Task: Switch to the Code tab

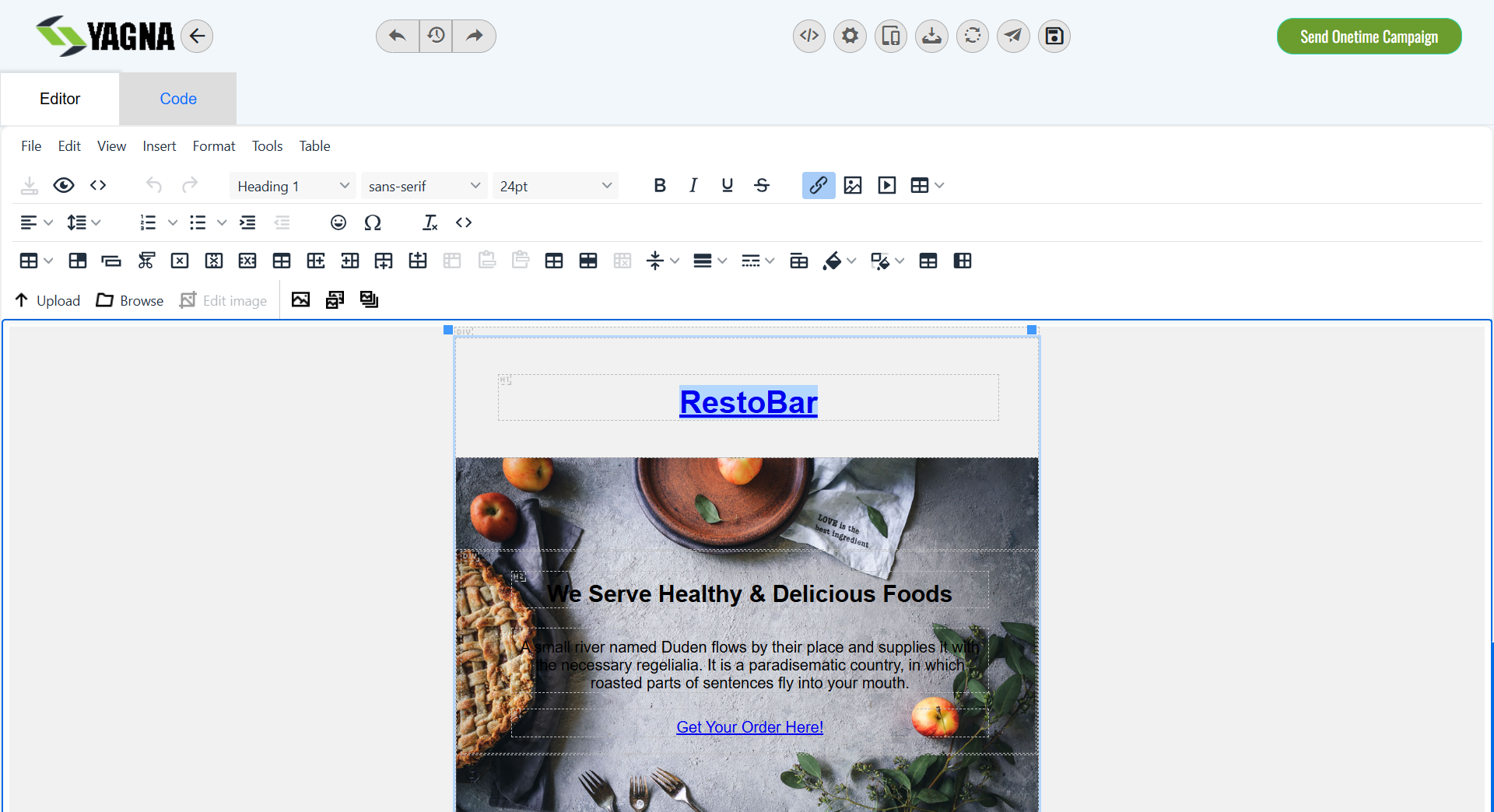Action: point(177,99)
